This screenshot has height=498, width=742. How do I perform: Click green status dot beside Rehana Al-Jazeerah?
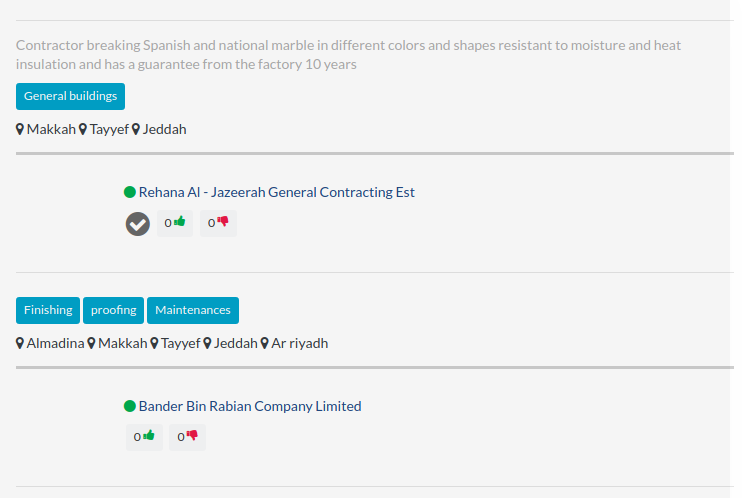[x=130, y=192]
